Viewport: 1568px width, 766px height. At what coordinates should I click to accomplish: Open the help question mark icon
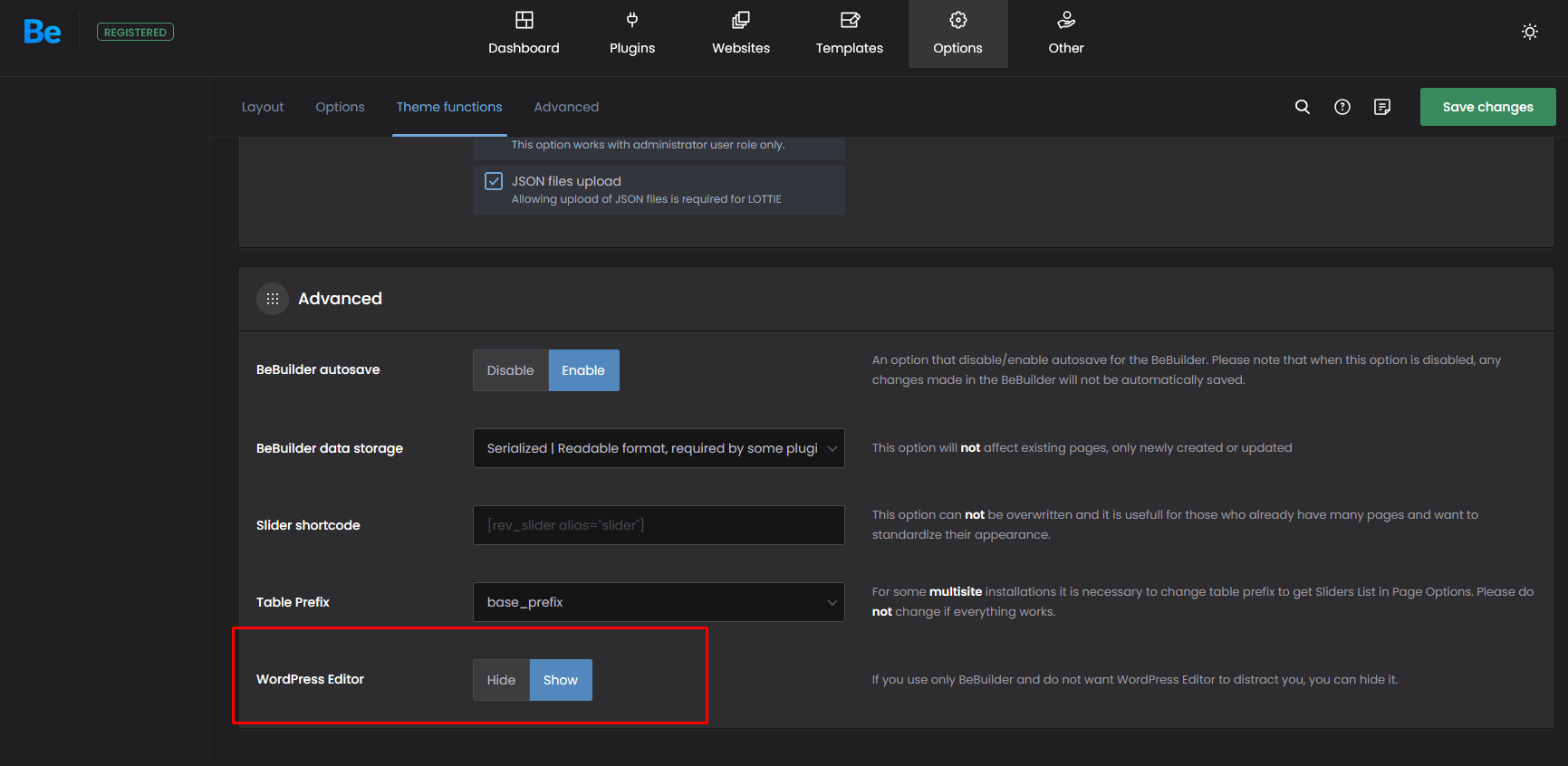(x=1342, y=107)
